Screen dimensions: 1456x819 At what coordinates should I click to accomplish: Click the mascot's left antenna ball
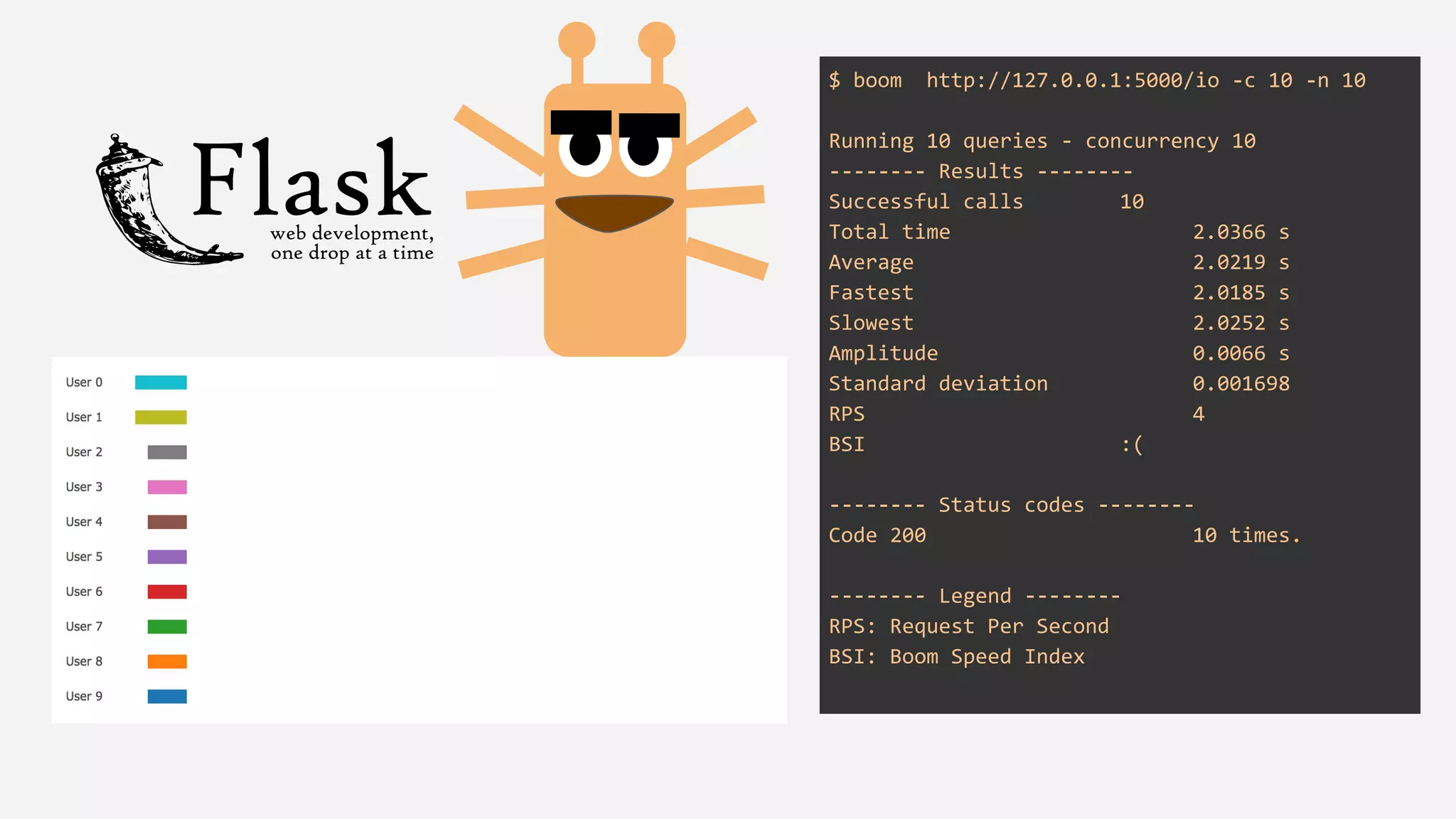click(x=577, y=40)
